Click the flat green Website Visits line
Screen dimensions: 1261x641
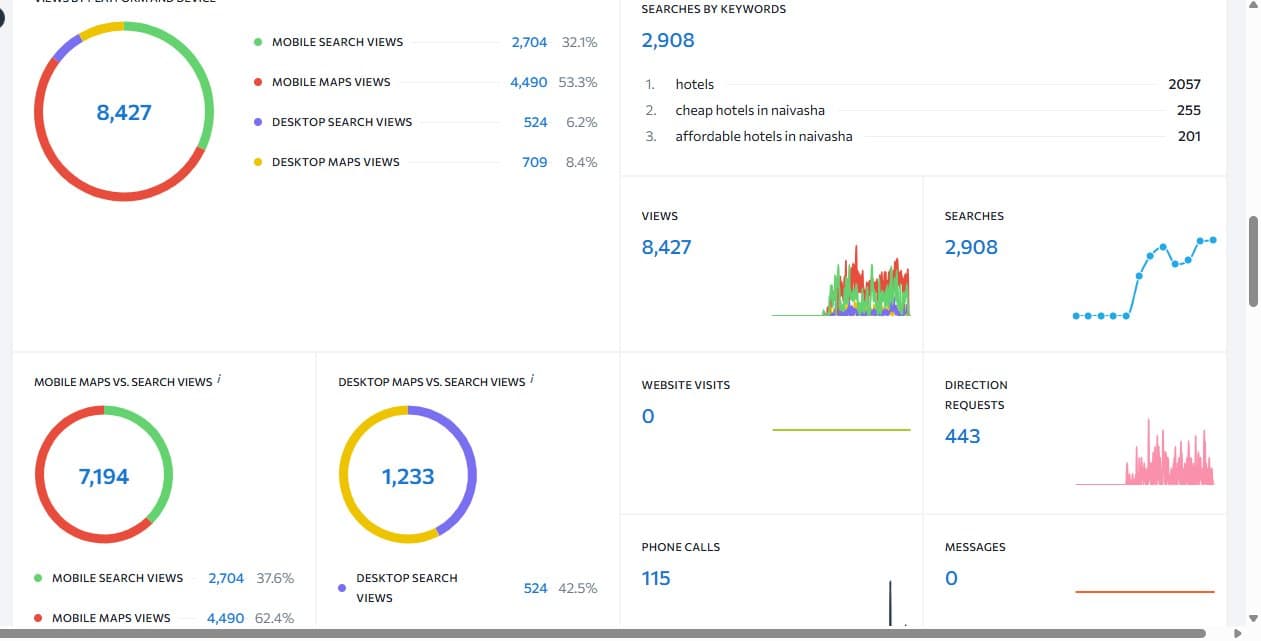point(841,429)
